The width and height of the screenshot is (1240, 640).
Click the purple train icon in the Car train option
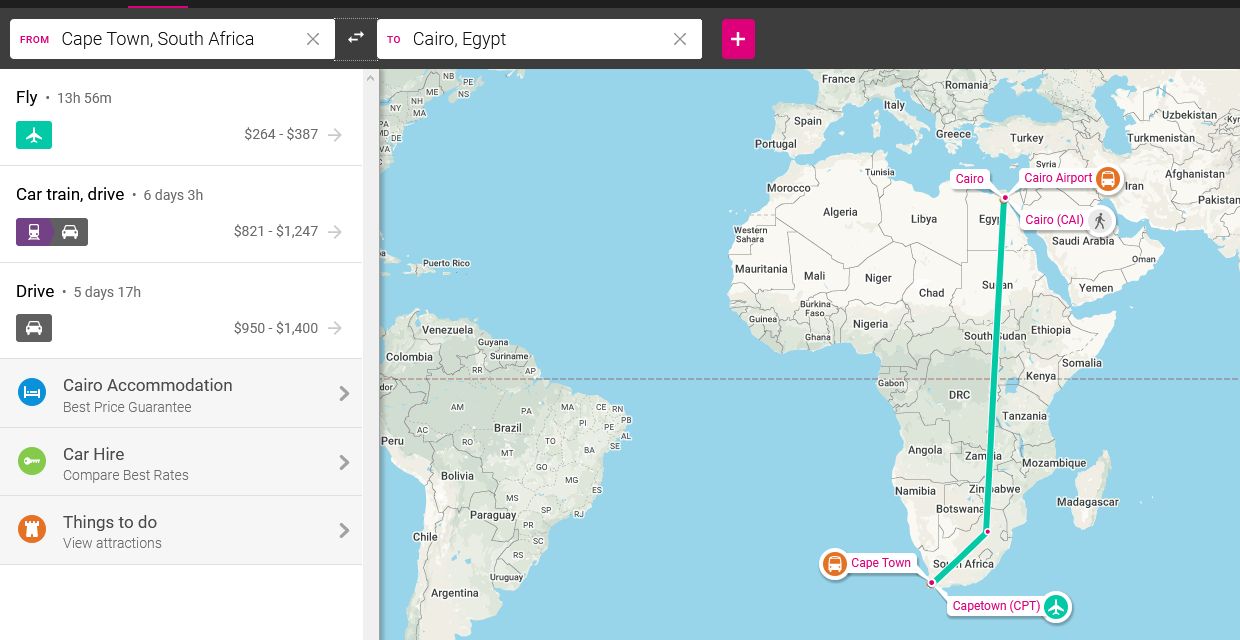(x=34, y=232)
